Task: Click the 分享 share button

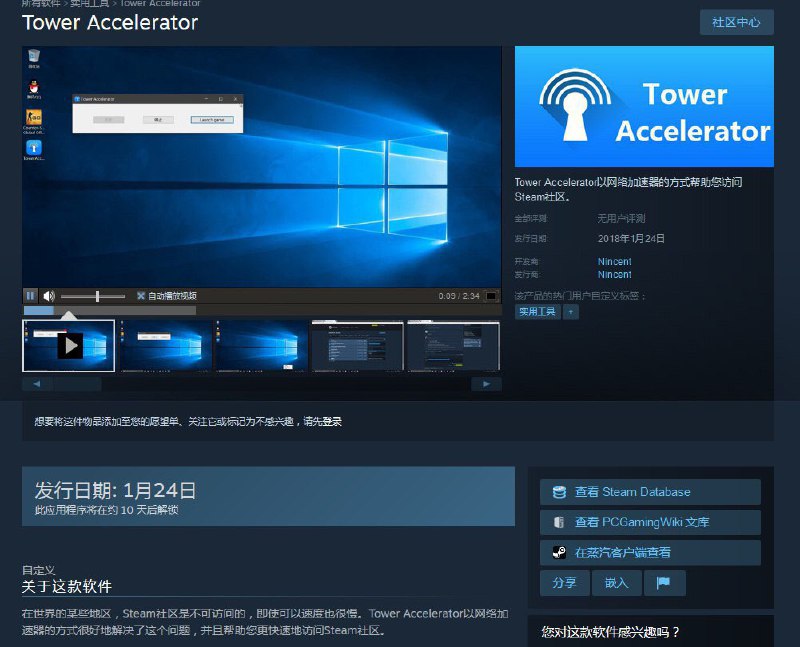Action: pos(565,583)
